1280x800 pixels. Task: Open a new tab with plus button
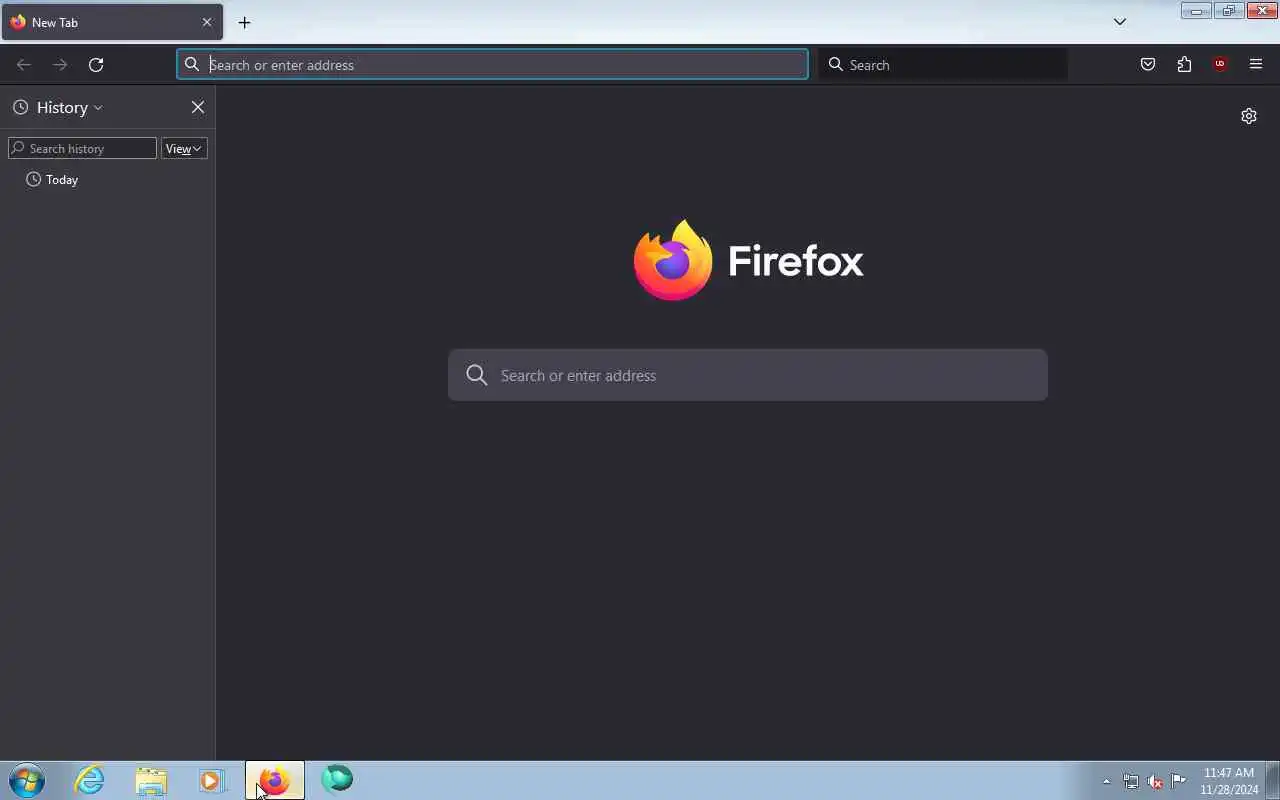click(x=244, y=22)
